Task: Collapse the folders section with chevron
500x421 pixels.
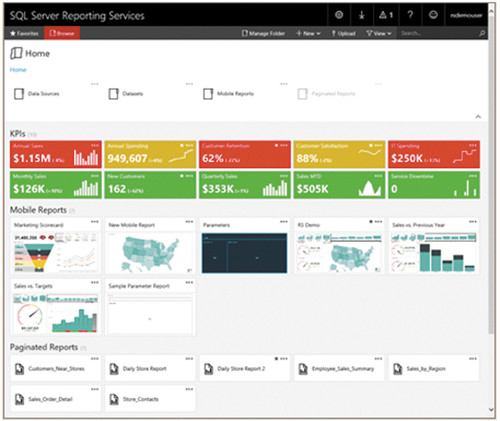Action: [478, 116]
